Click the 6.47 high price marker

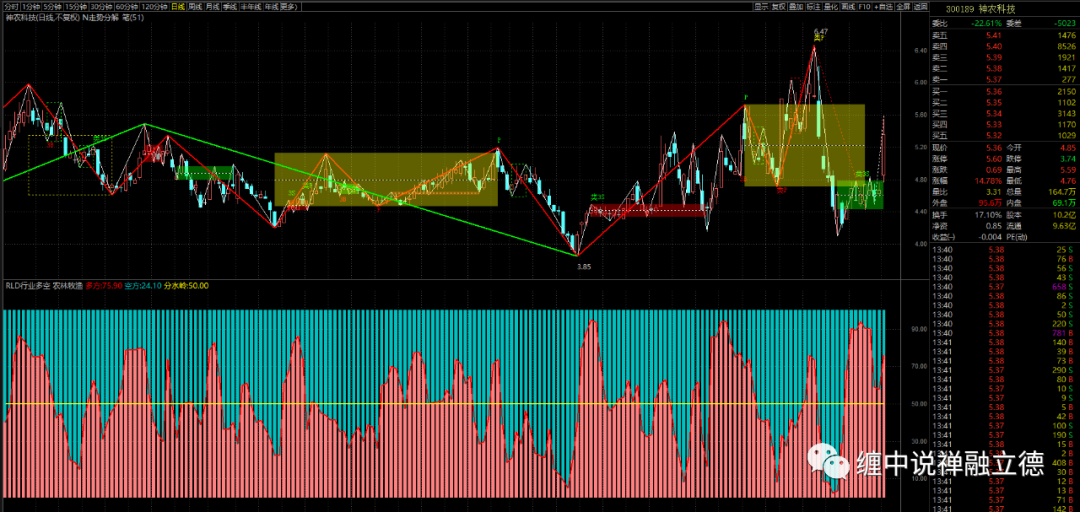(x=820, y=32)
